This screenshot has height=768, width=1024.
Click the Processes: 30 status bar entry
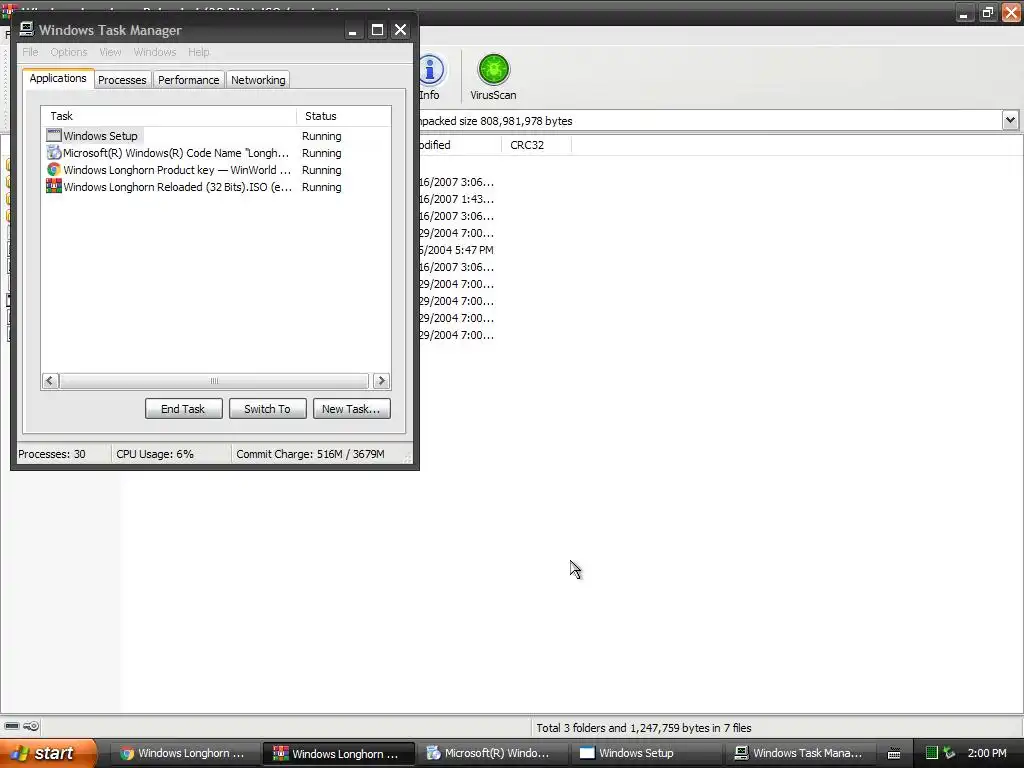(52, 454)
